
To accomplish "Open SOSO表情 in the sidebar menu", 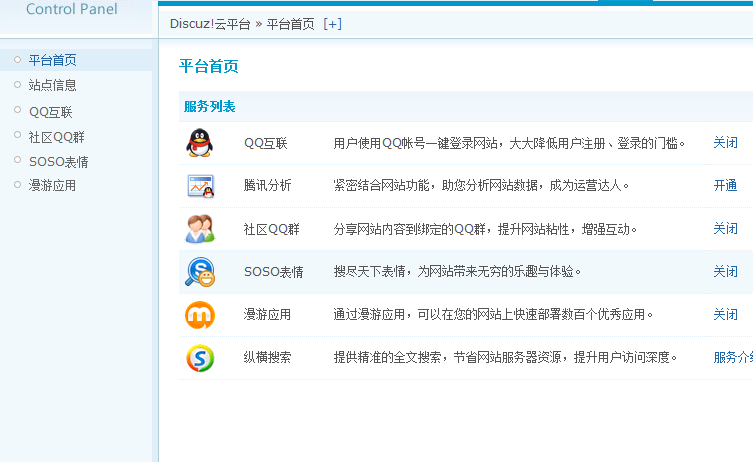I will 59,162.
